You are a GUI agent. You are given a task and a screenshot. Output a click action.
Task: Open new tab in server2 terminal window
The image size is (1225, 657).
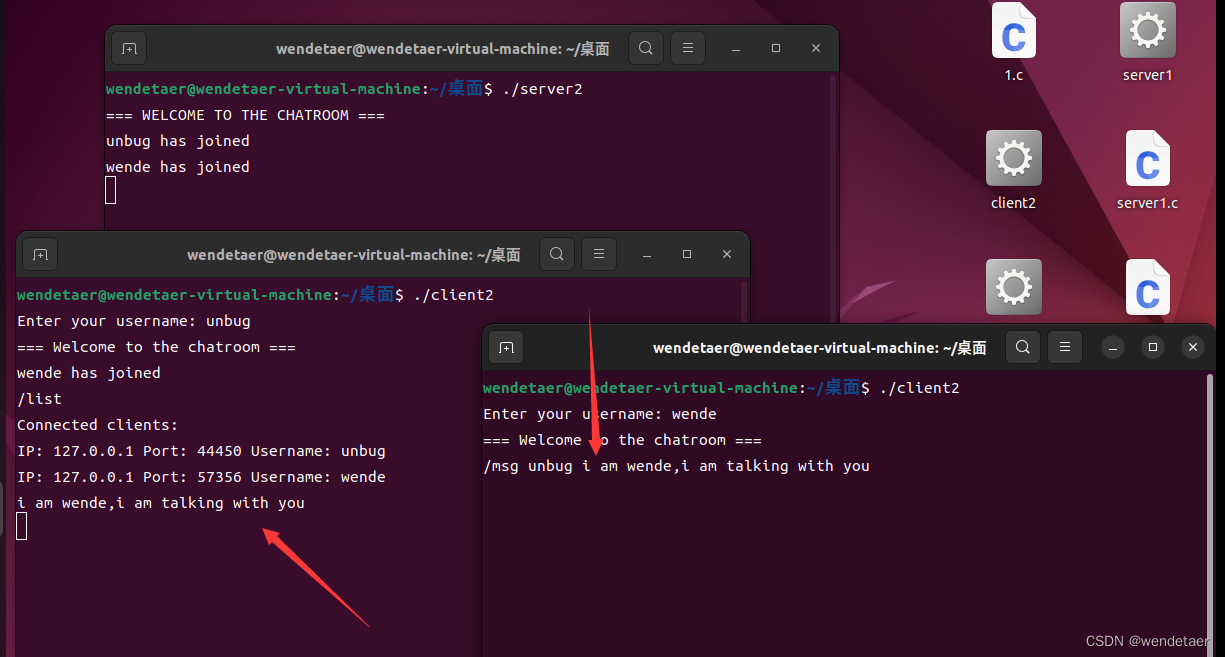[x=129, y=48]
